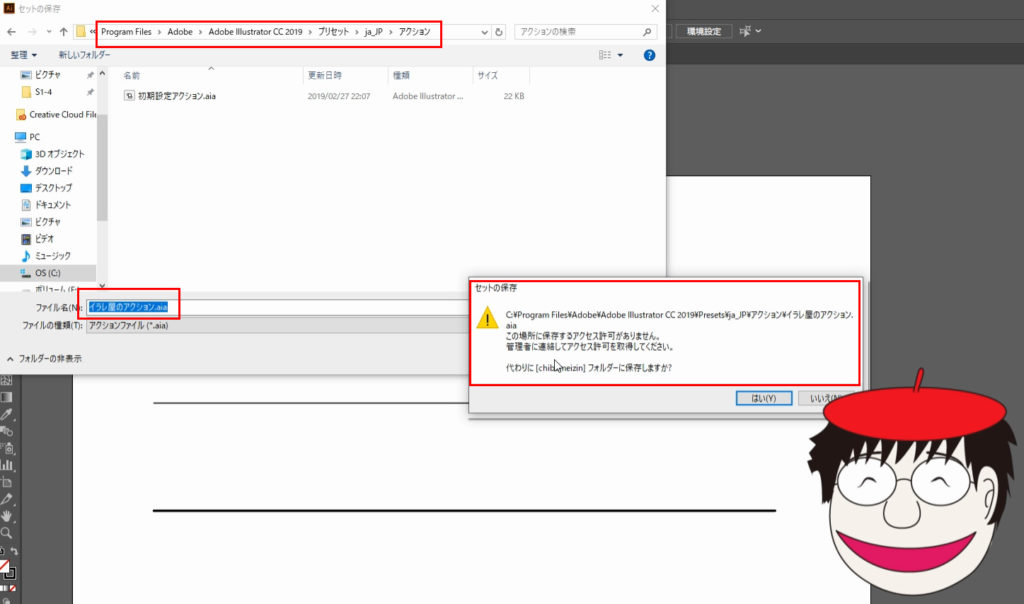Select the Artboard tool in Illustrator's toolbar
1024x604 pixels.
(7, 482)
